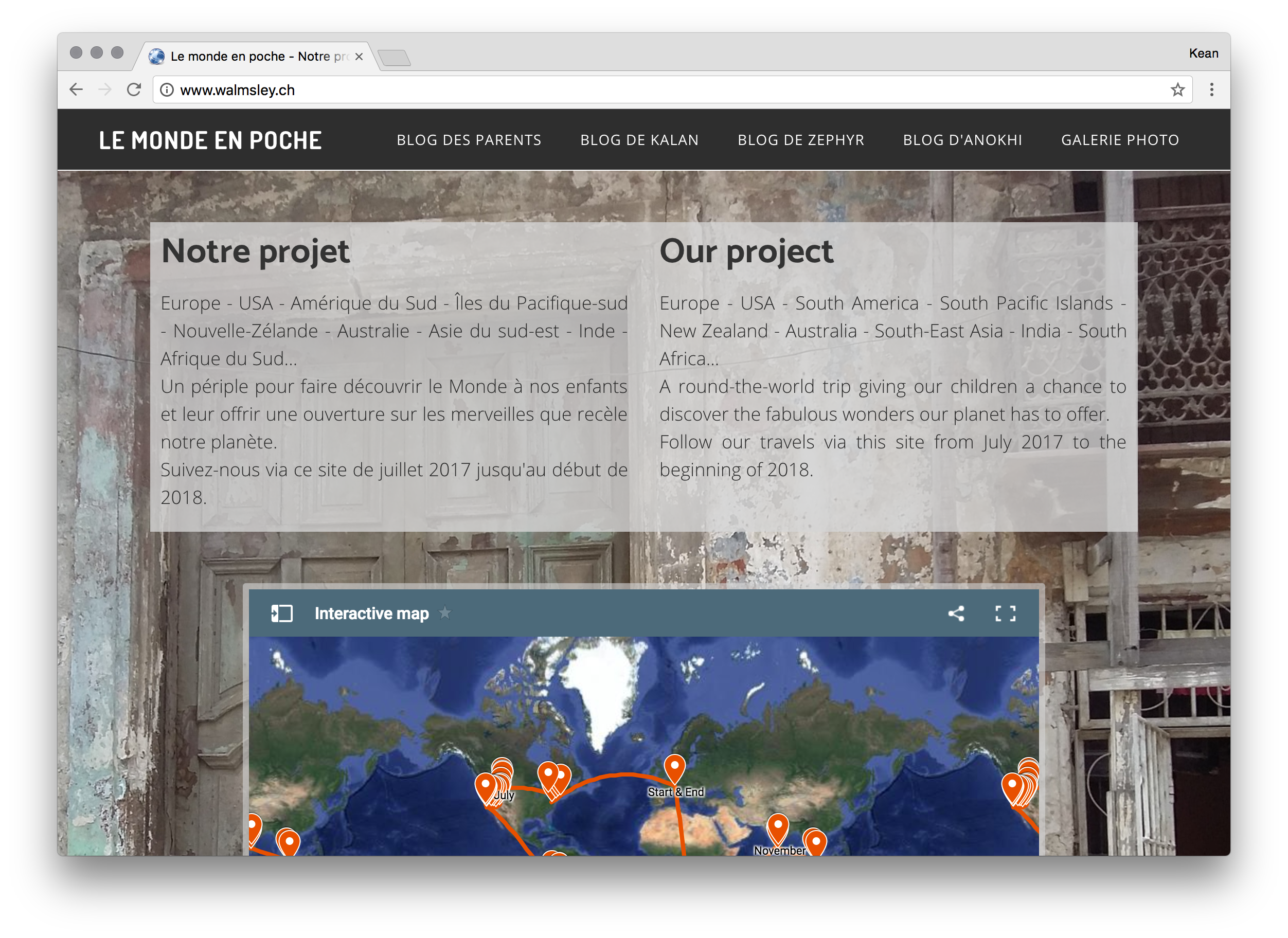Go to Blog d'Anokhi
This screenshot has width=1288, height=938.
(962, 140)
